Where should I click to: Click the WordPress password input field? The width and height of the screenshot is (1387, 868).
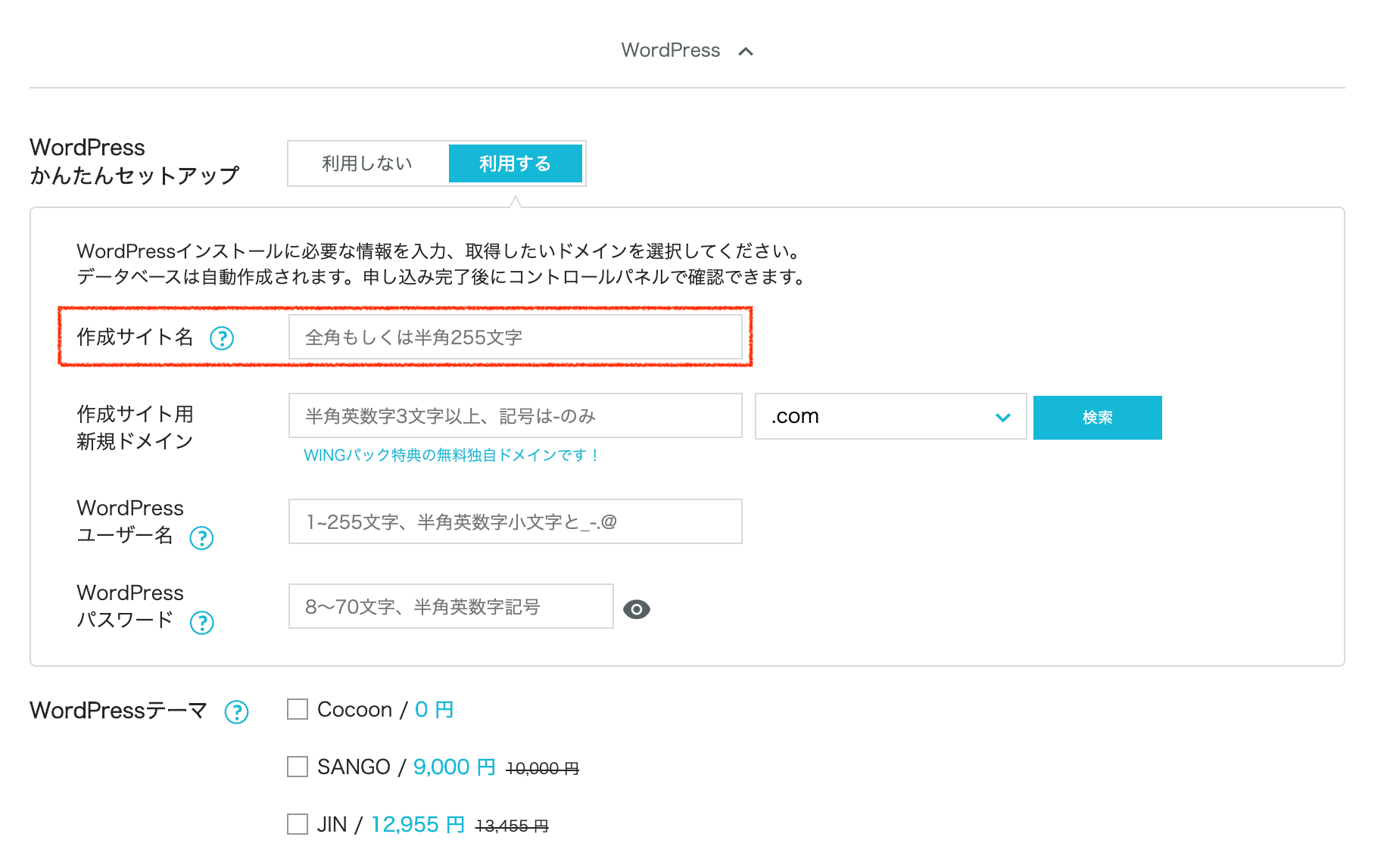[x=450, y=607]
